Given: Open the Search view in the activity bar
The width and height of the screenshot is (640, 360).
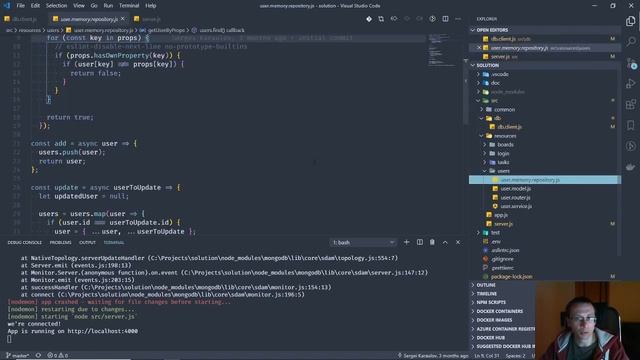Looking at the screenshot, I should click(631, 42).
